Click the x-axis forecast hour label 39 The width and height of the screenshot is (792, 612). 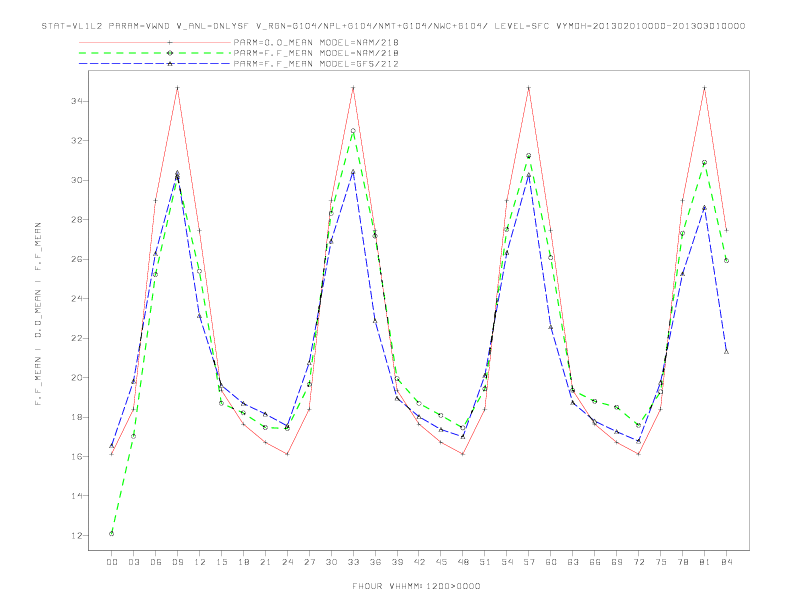point(397,562)
